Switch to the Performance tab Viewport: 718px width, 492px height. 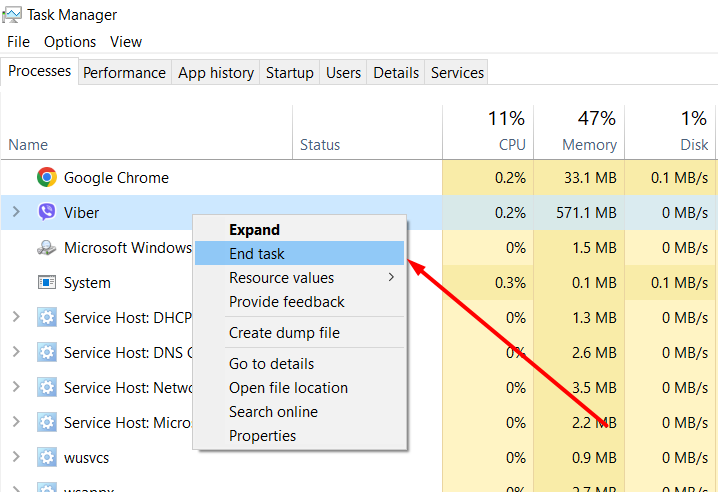pos(124,73)
